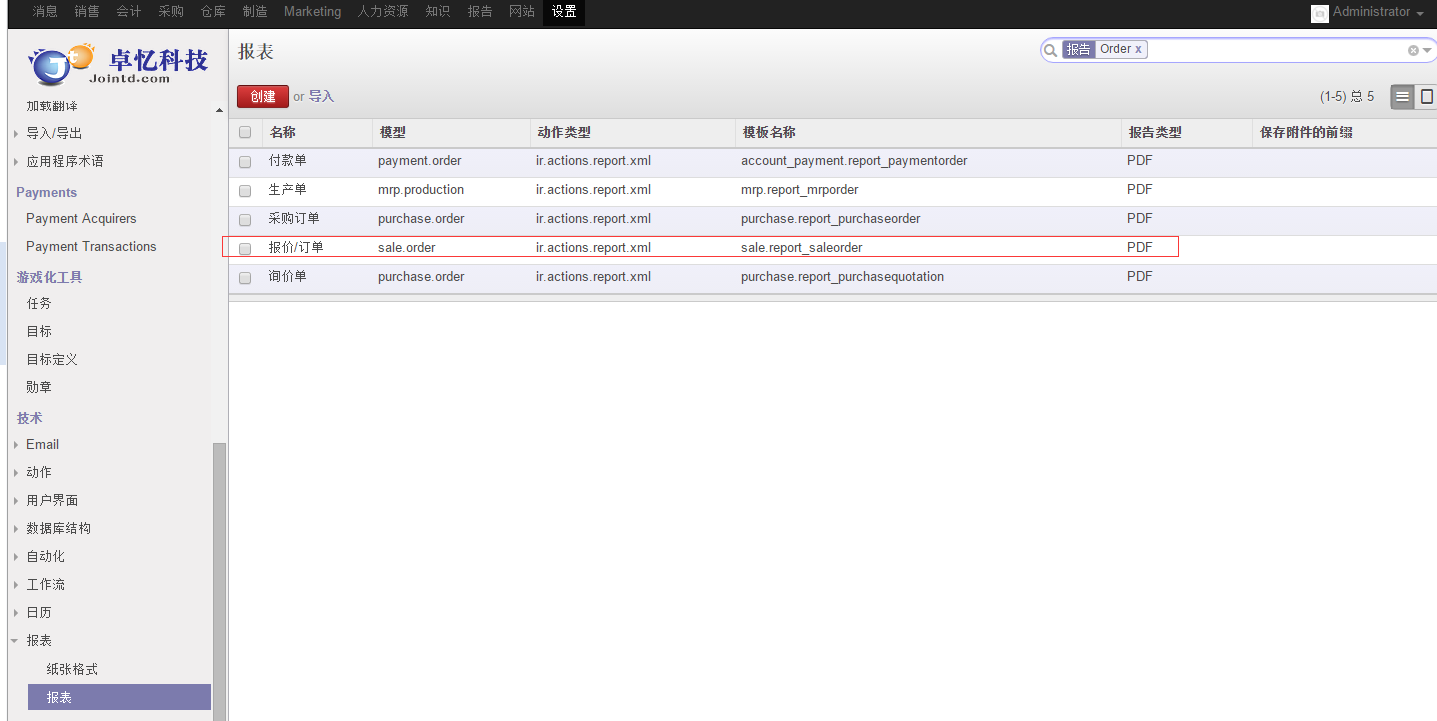Clear the search box with circle-x icon
1437x721 pixels.
click(1413, 50)
